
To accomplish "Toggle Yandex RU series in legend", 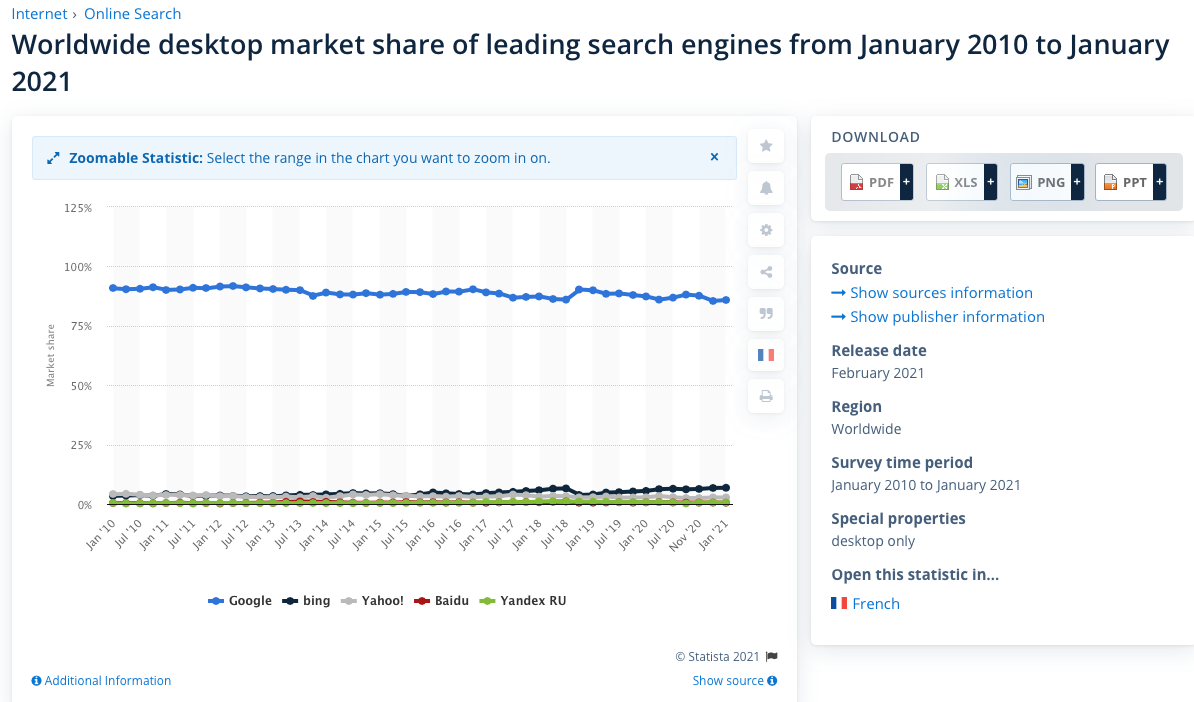I will coord(523,601).
